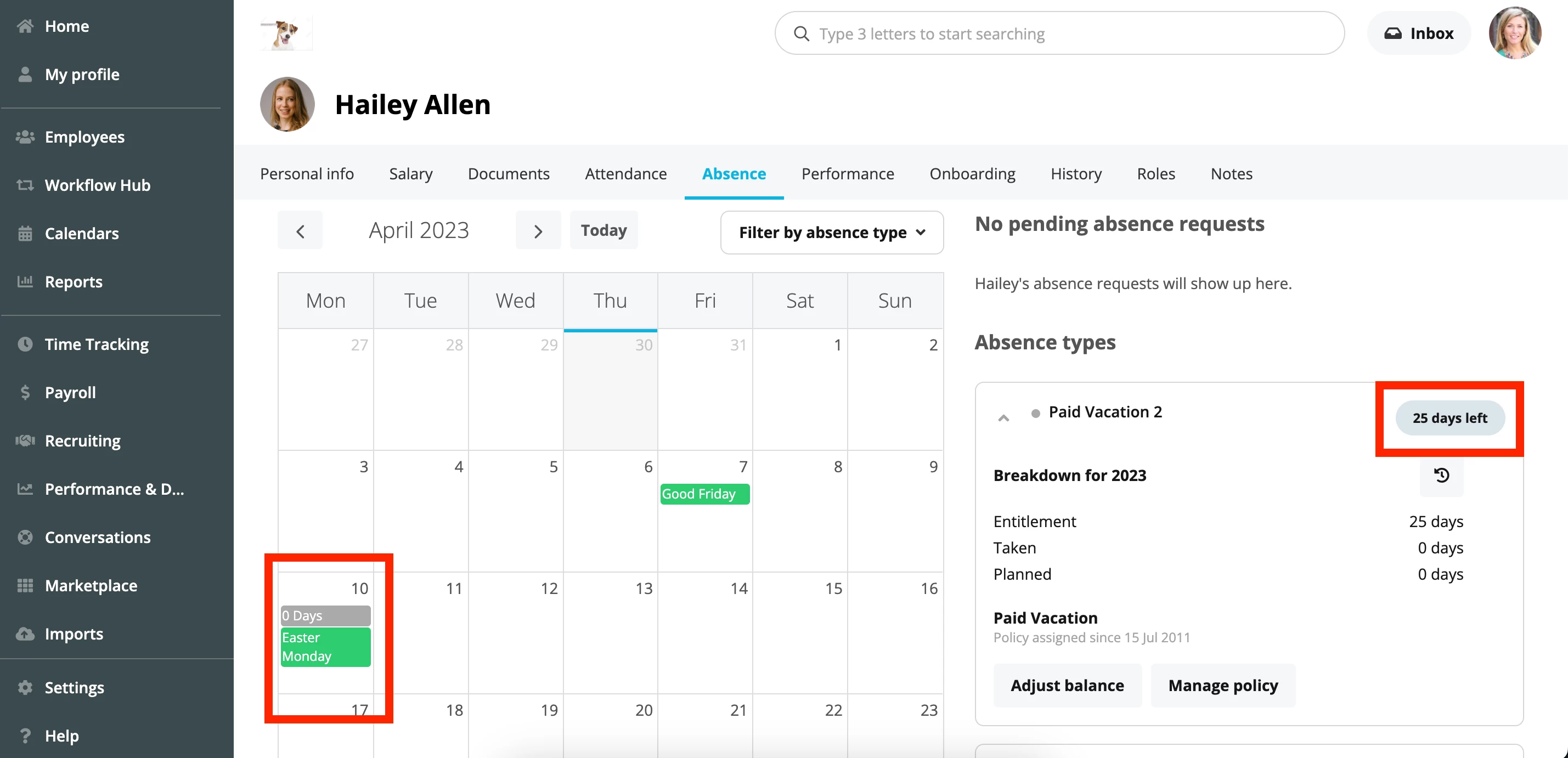
Task: Click the Imports cloud upload icon
Action: (25, 634)
